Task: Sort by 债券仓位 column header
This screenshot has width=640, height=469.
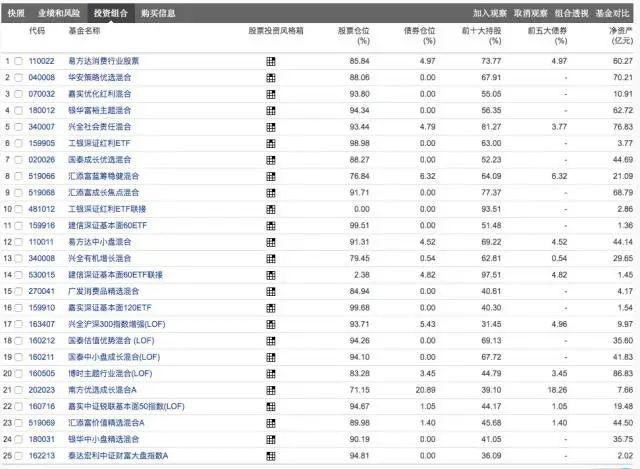Action: [420, 36]
